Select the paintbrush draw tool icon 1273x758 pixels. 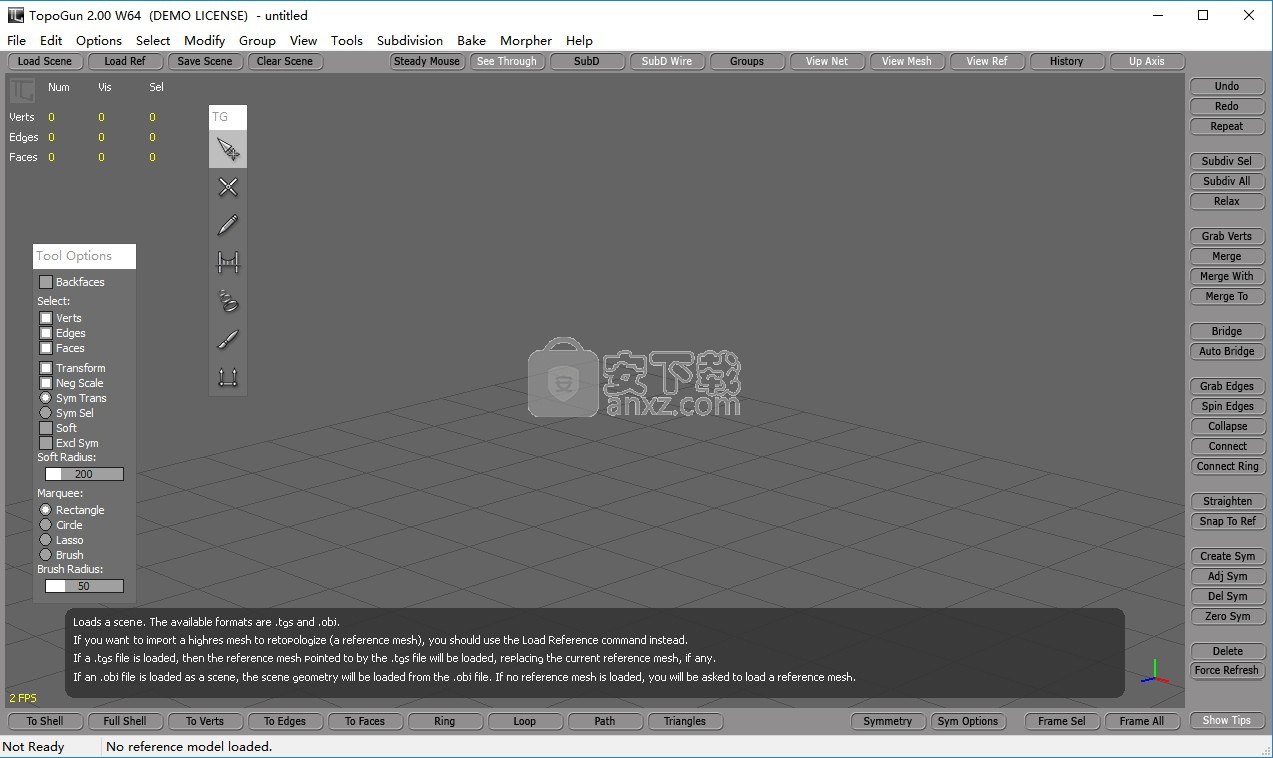(x=228, y=340)
